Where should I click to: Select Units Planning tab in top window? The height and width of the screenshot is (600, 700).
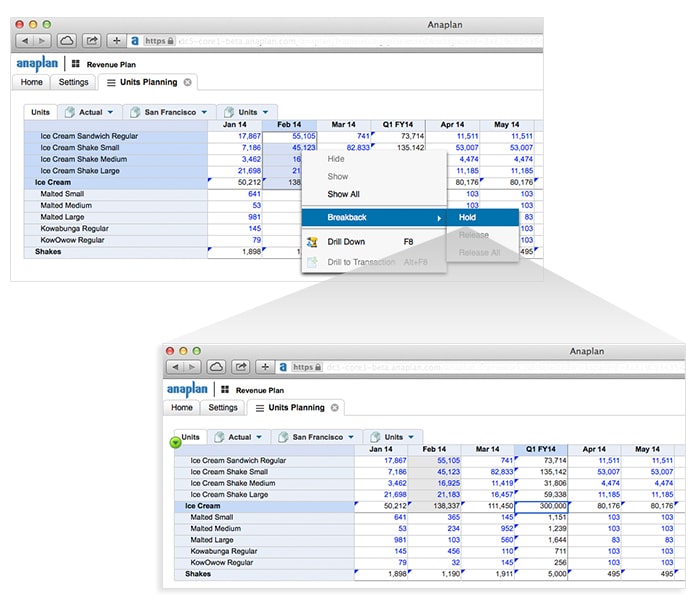click(148, 82)
